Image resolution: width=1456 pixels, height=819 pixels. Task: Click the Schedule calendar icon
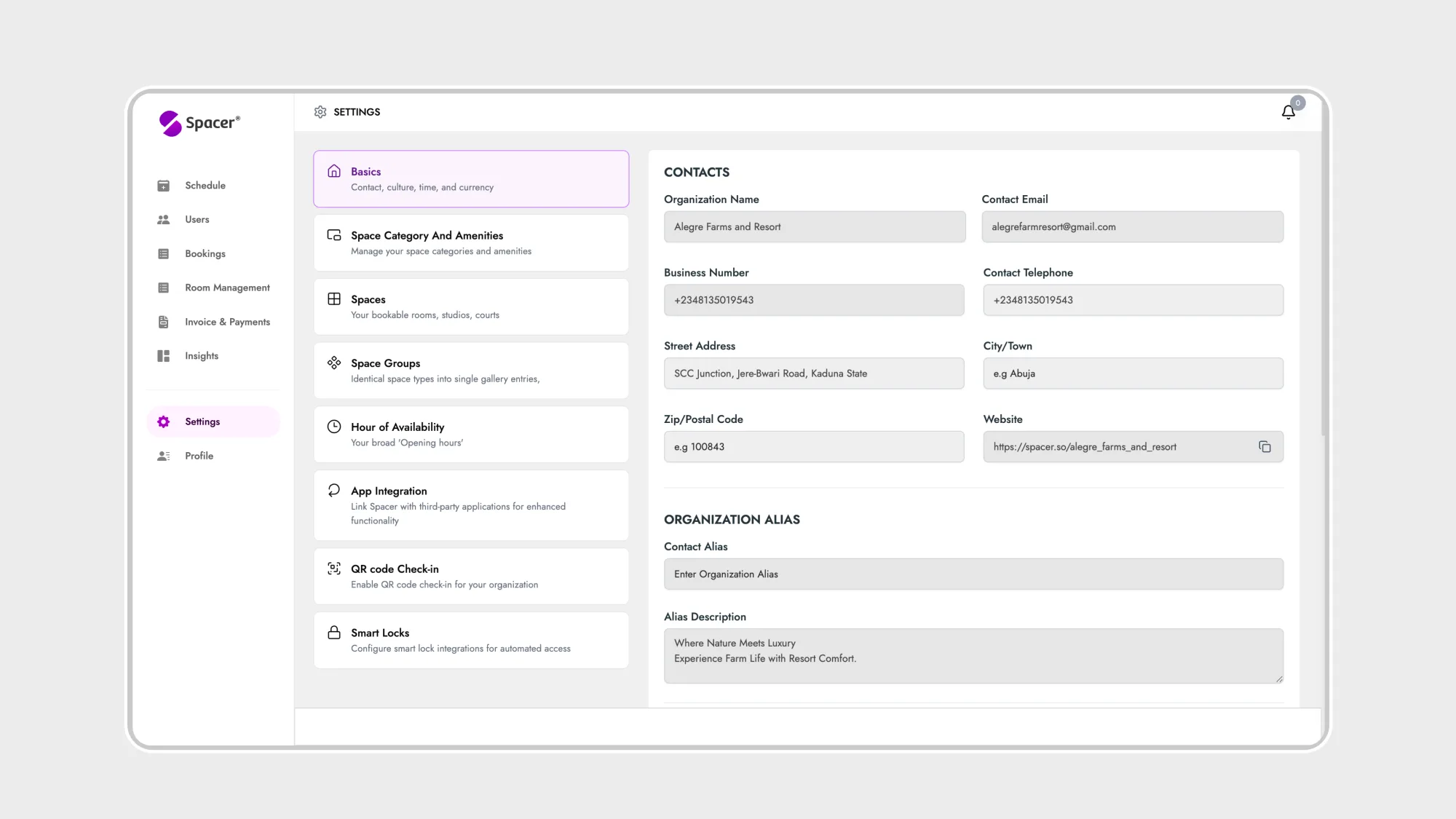164,186
